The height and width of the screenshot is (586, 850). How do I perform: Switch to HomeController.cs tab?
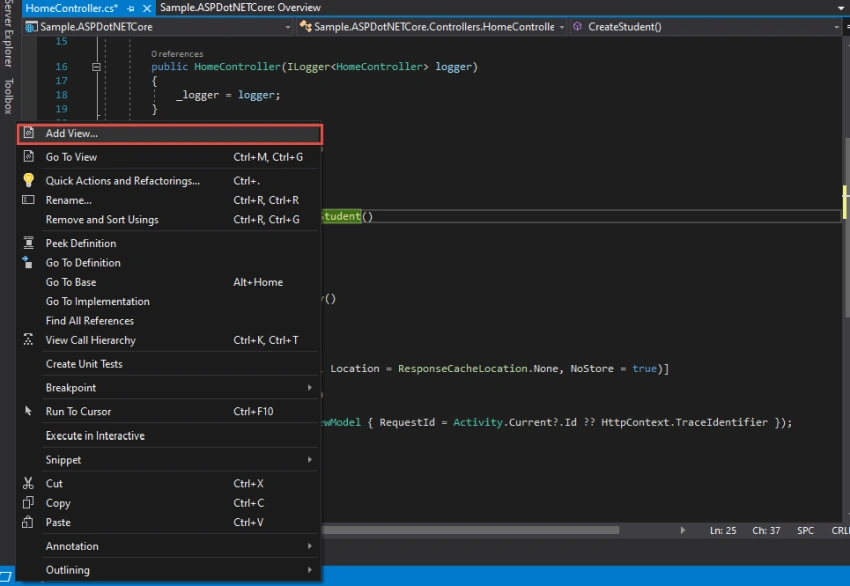pyautogui.click(x=72, y=8)
